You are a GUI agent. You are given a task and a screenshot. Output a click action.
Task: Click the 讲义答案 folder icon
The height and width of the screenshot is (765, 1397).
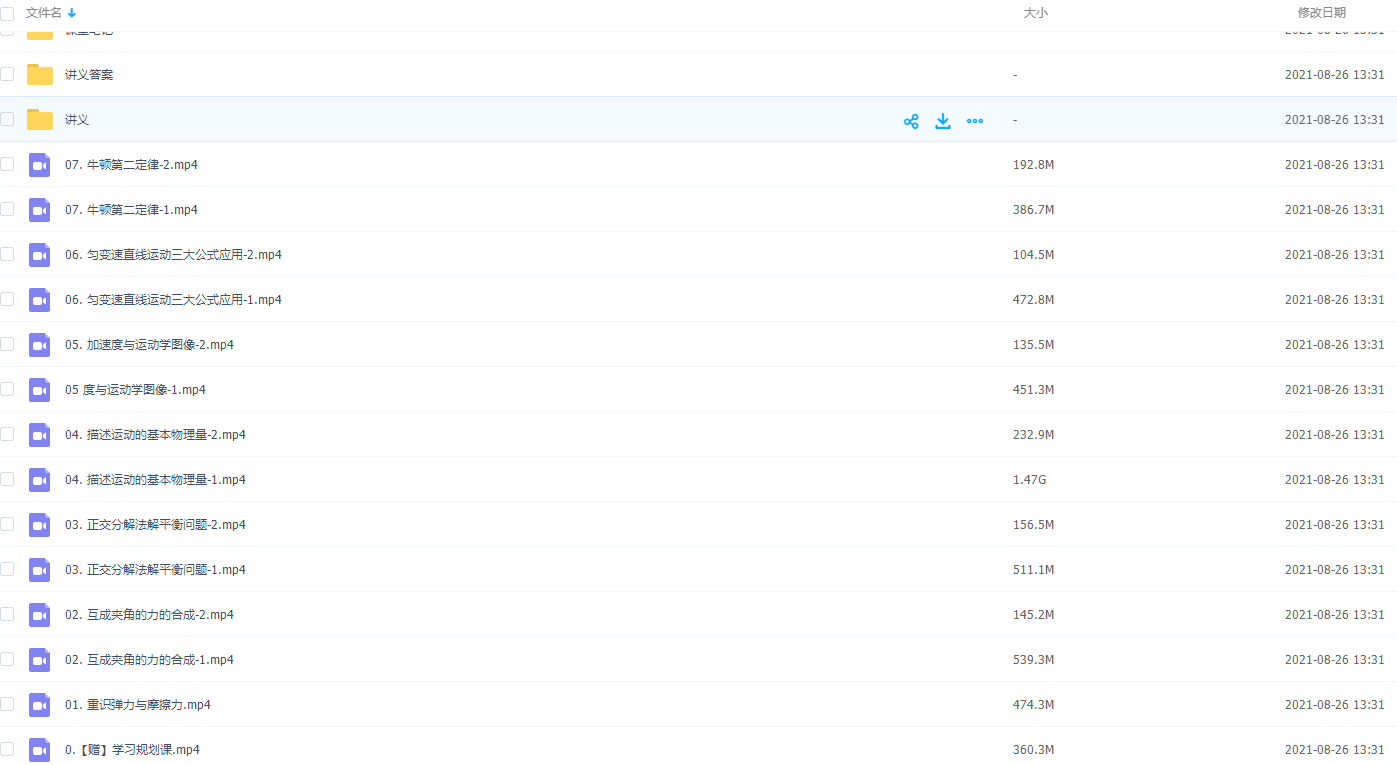[40, 75]
